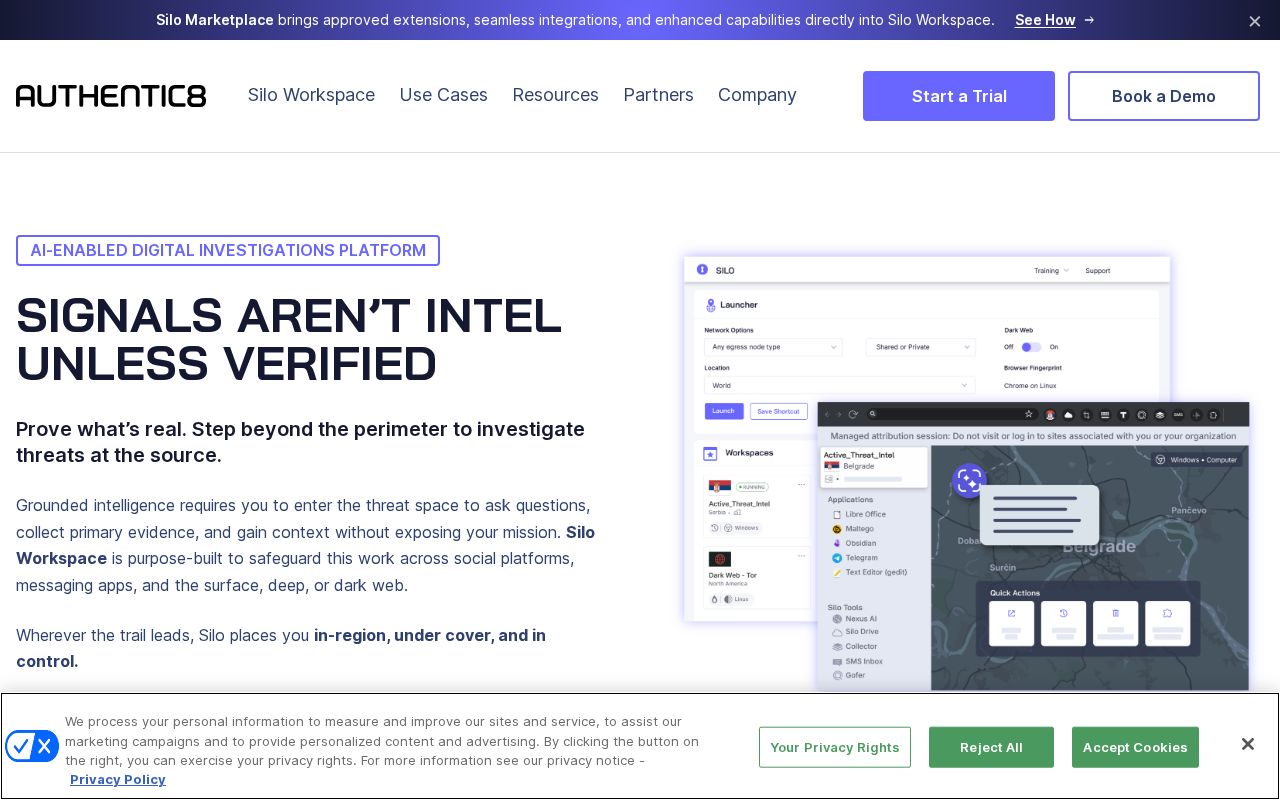Open the Silo Workspace menu
The height and width of the screenshot is (800, 1280).
311,95
